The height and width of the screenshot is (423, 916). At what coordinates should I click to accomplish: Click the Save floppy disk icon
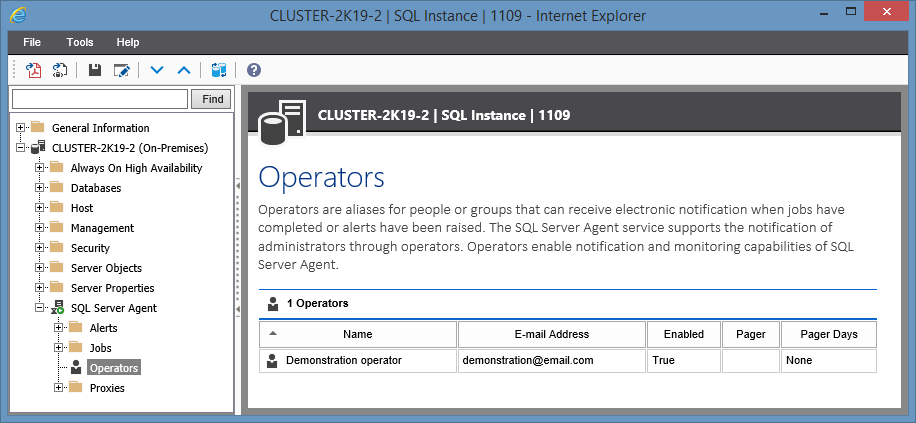pyautogui.click(x=95, y=70)
